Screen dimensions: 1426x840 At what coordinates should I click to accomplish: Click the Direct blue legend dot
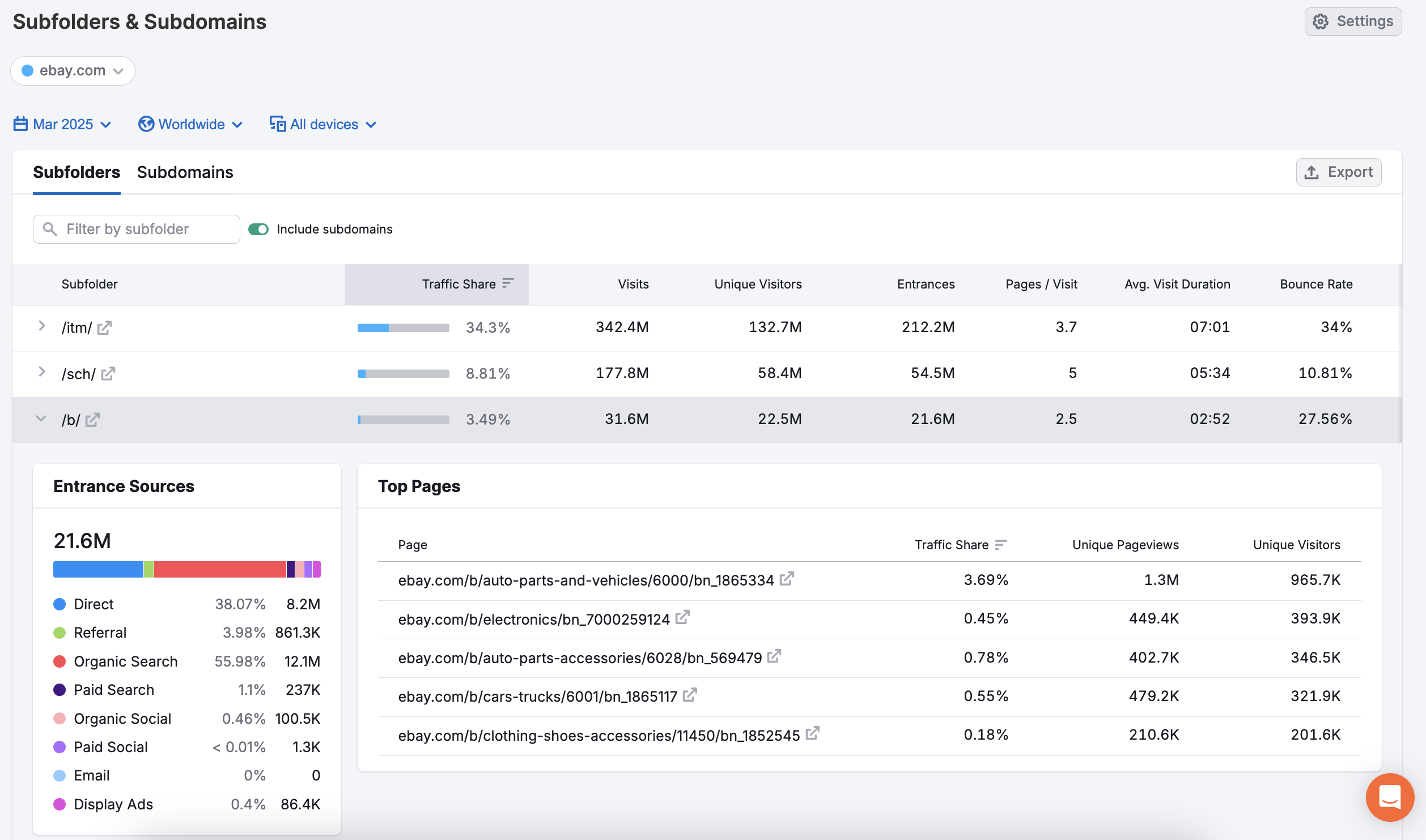coord(60,604)
